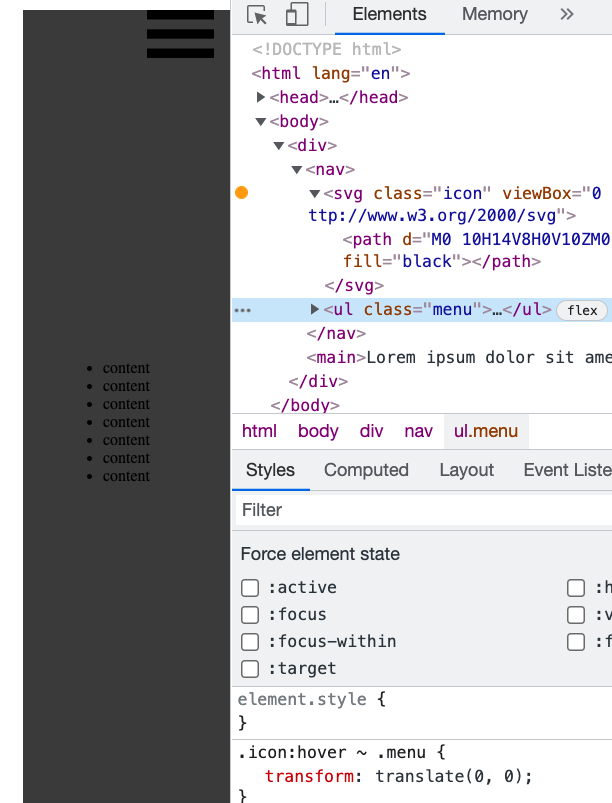Click the flex badge on ul.menu
This screenshot has height=803, width=612.
pos(582,310)
